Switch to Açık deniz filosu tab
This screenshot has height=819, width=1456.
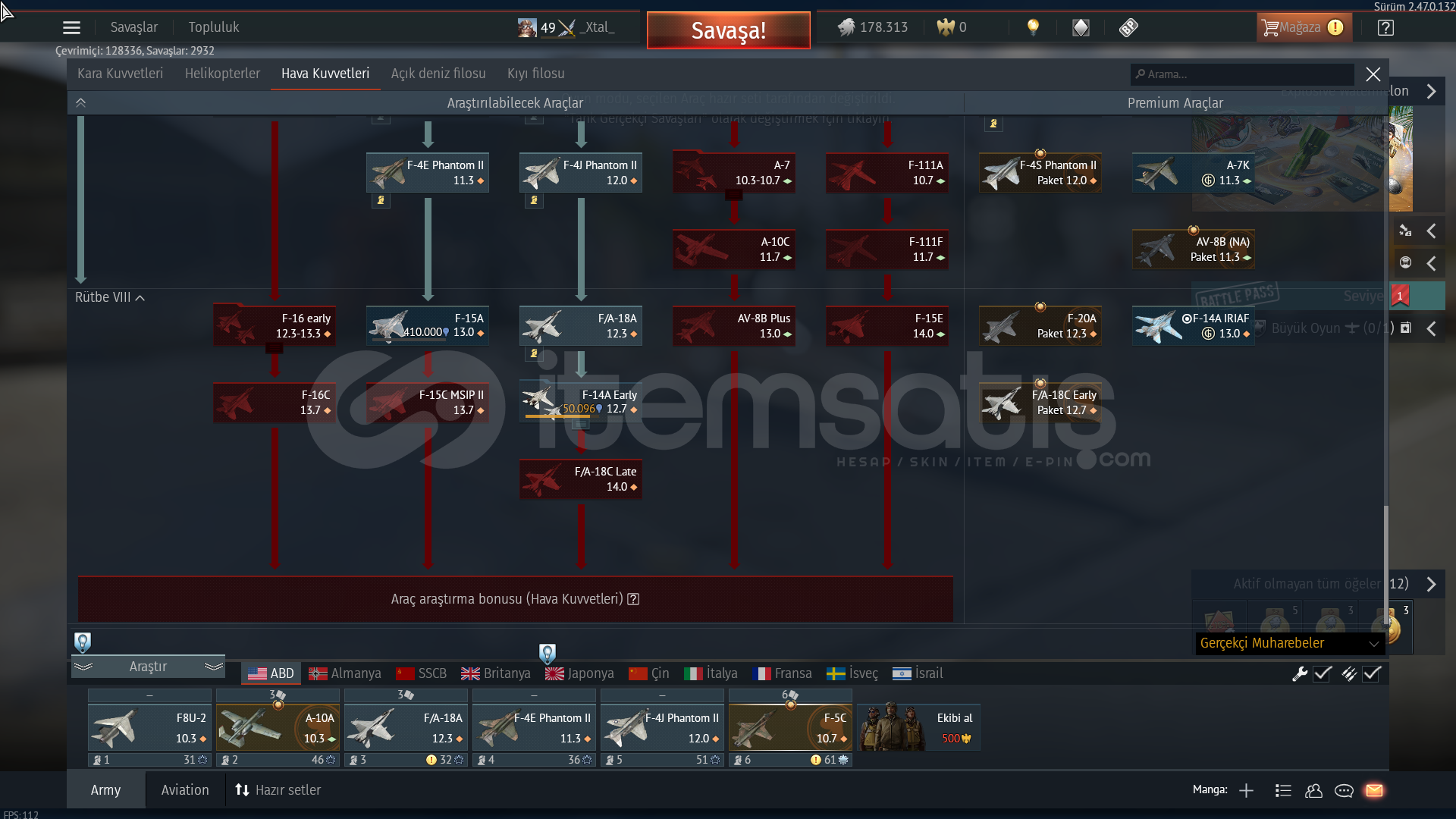pyautogui.click(x=438, y=74)
